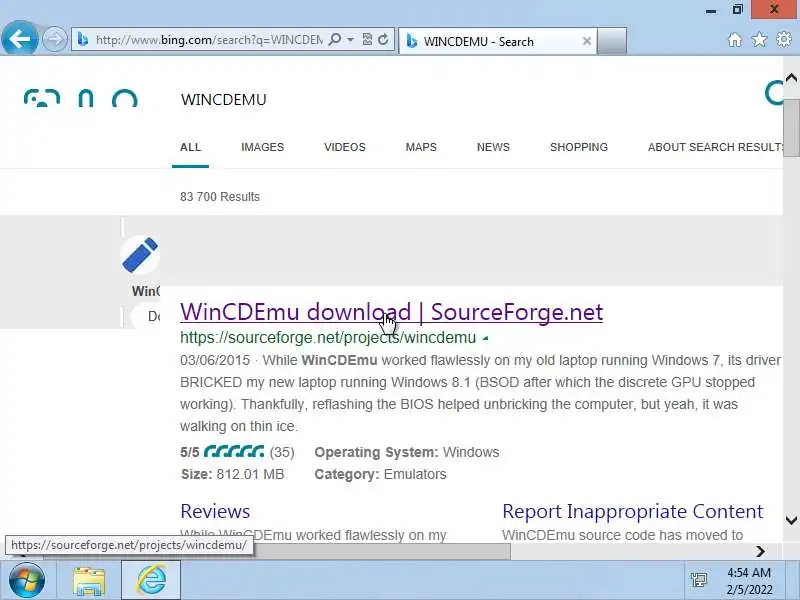Click the browser Forward arrow button

click(54, 39)
